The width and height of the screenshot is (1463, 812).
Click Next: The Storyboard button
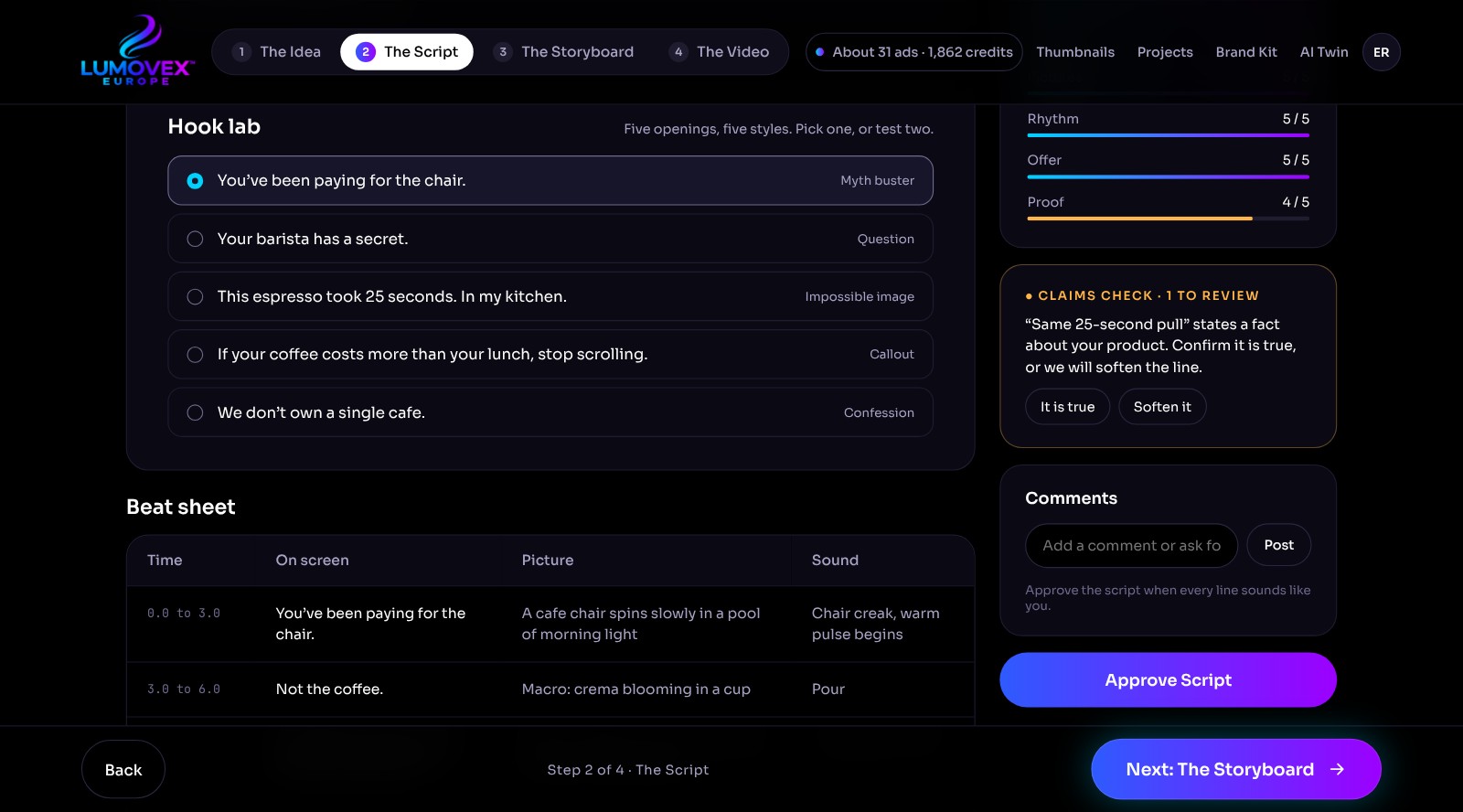tap(1235, 769)
